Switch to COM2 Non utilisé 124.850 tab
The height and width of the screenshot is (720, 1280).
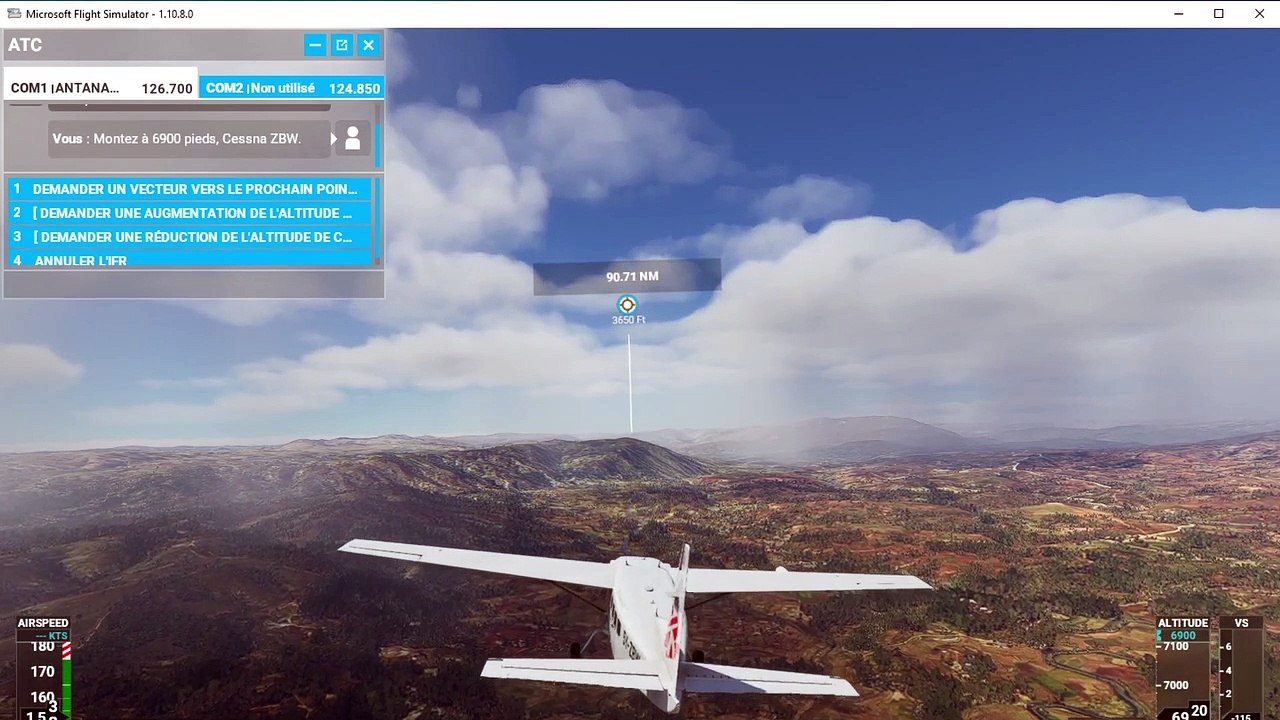point(292,88)
